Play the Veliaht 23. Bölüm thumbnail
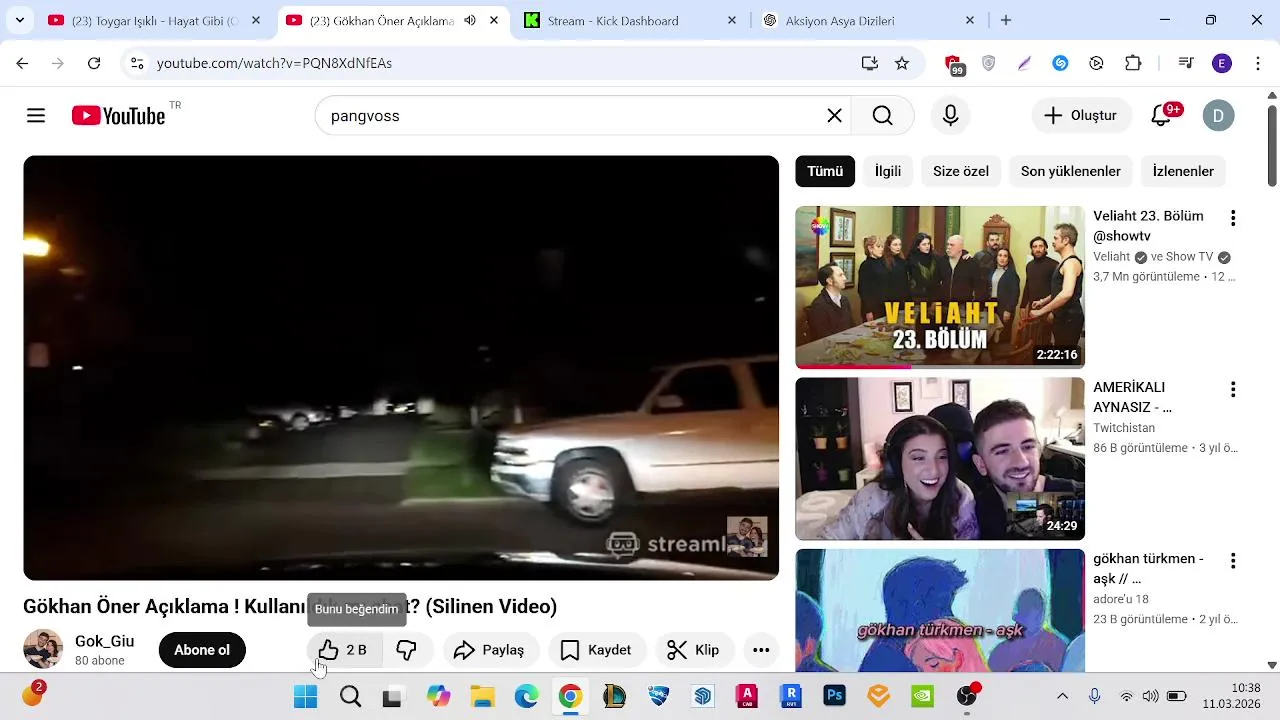This screenshot has width=1280, height=720. [940, 287]
